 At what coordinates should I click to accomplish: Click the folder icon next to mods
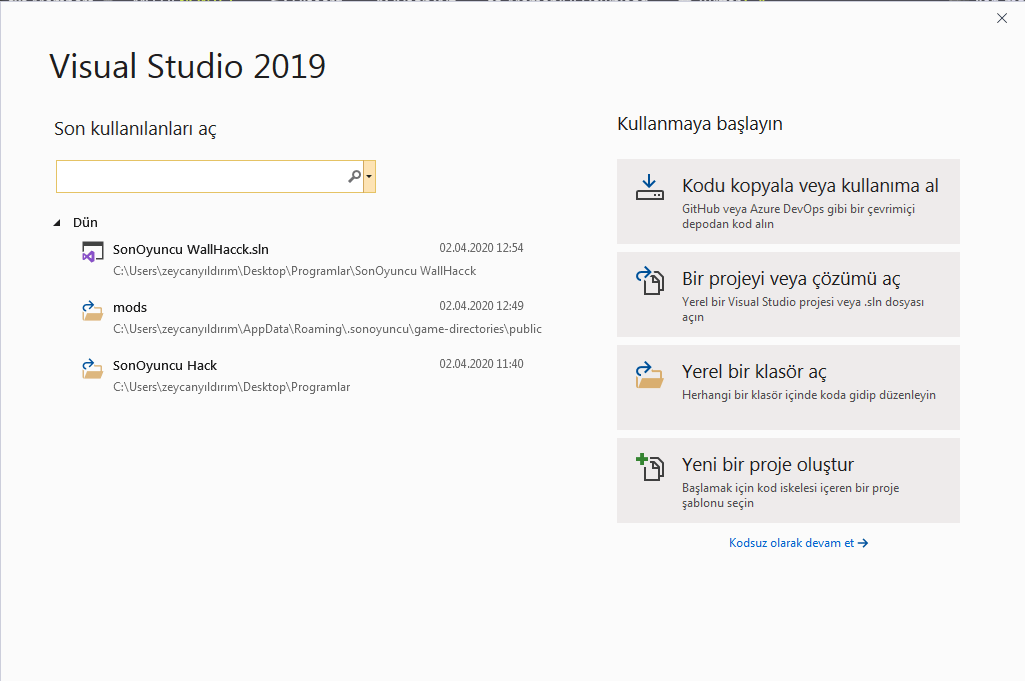coord(92,310)
